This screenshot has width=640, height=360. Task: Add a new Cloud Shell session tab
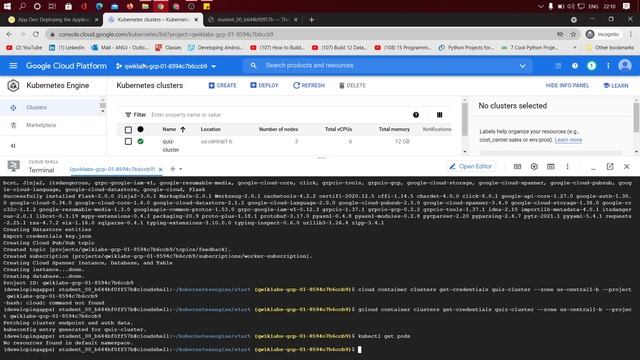[x=172, y=169]
